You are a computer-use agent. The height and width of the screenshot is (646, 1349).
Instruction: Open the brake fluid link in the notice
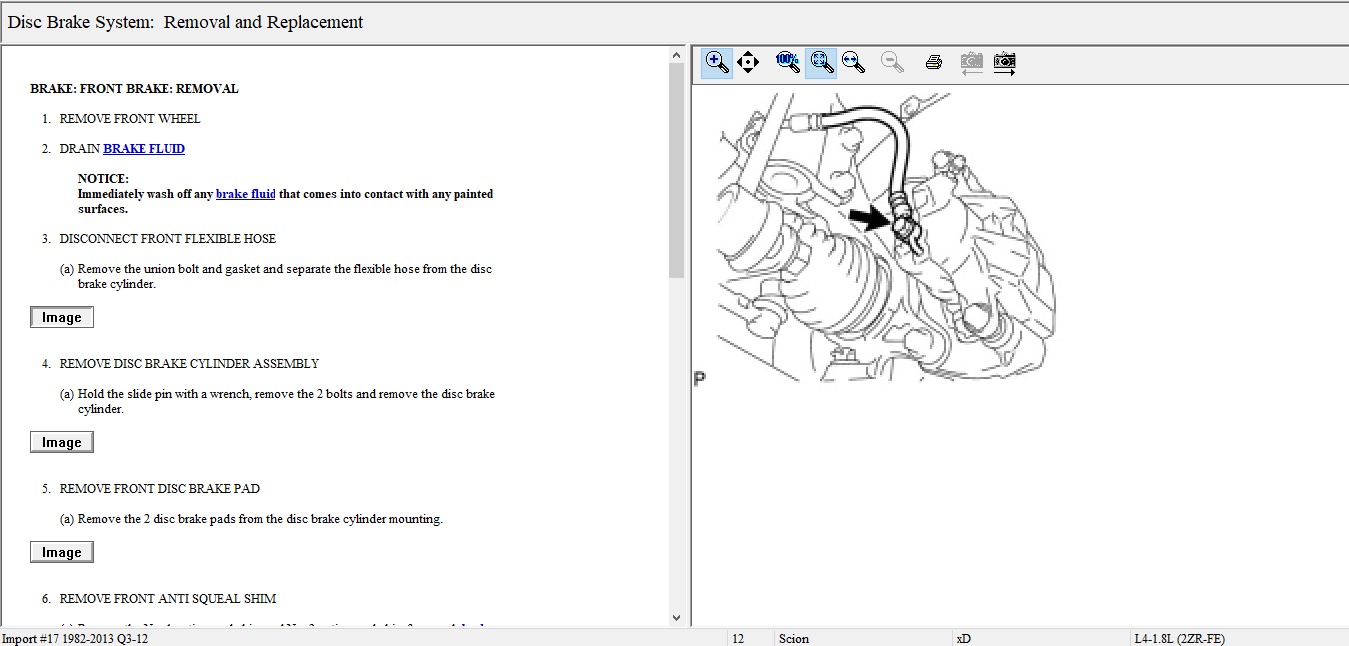tap(245, 194)
